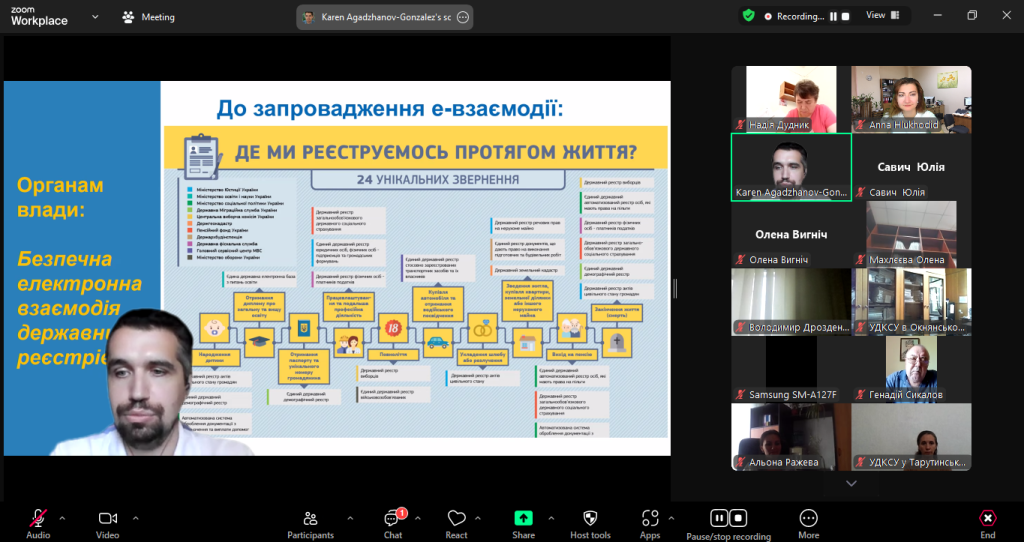Toggle the Video camera button
The height and width of the screenshot is (542, 1024).
pyautogui.click(x=108, y=518)
